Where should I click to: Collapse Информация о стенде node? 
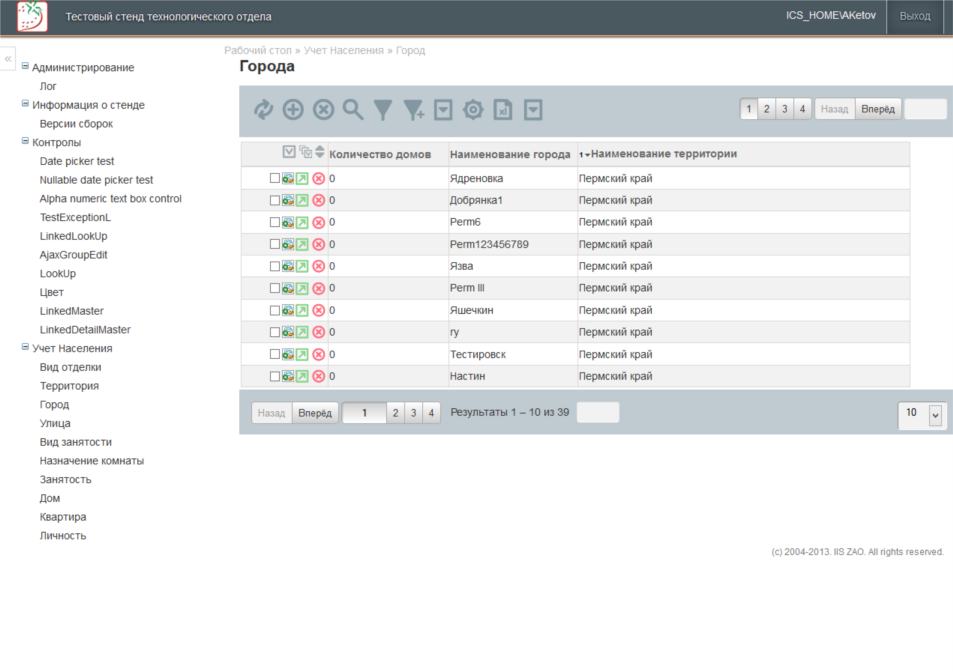coord(25,104)
